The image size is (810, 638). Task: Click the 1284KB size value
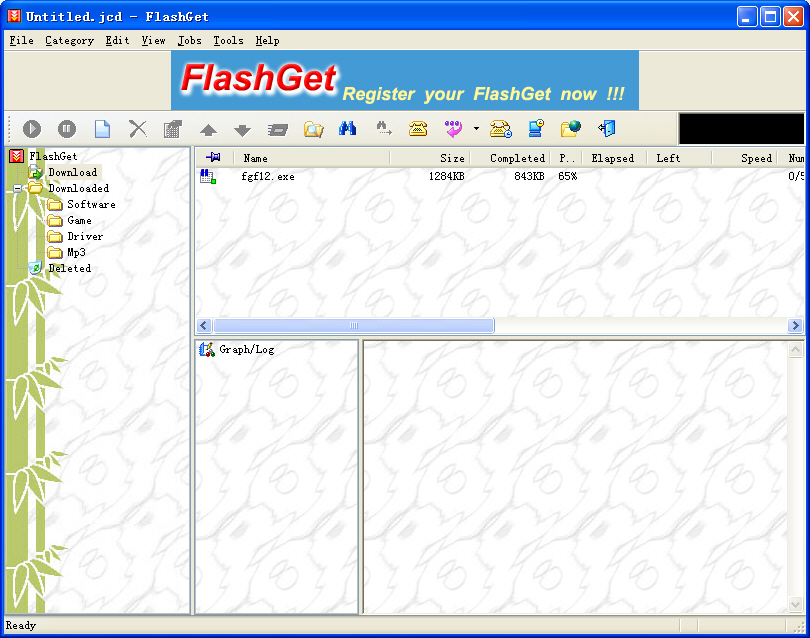pyautogui.click(x=446, y=176)
